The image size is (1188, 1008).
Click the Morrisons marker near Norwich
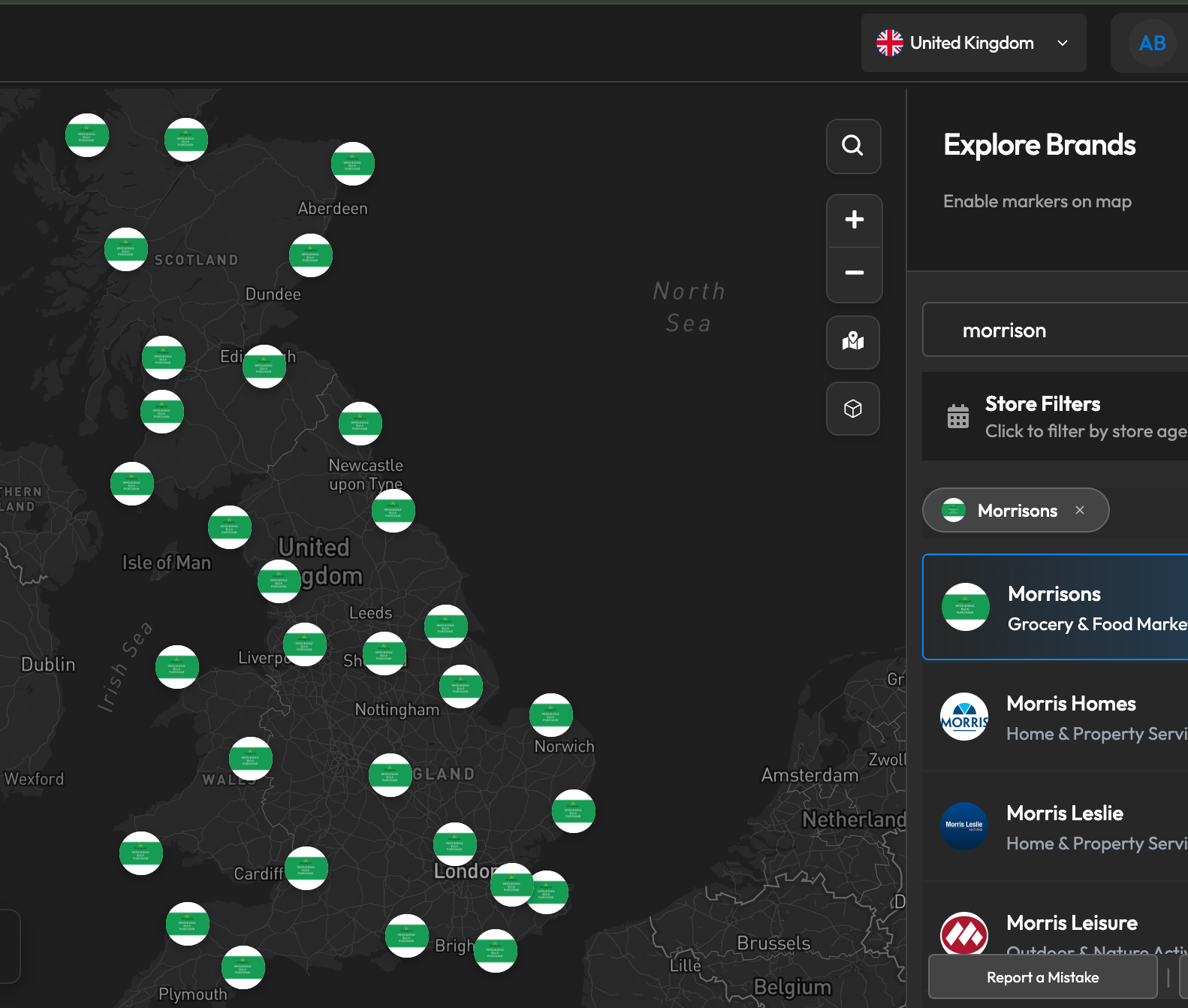click(x=551, y=715)
